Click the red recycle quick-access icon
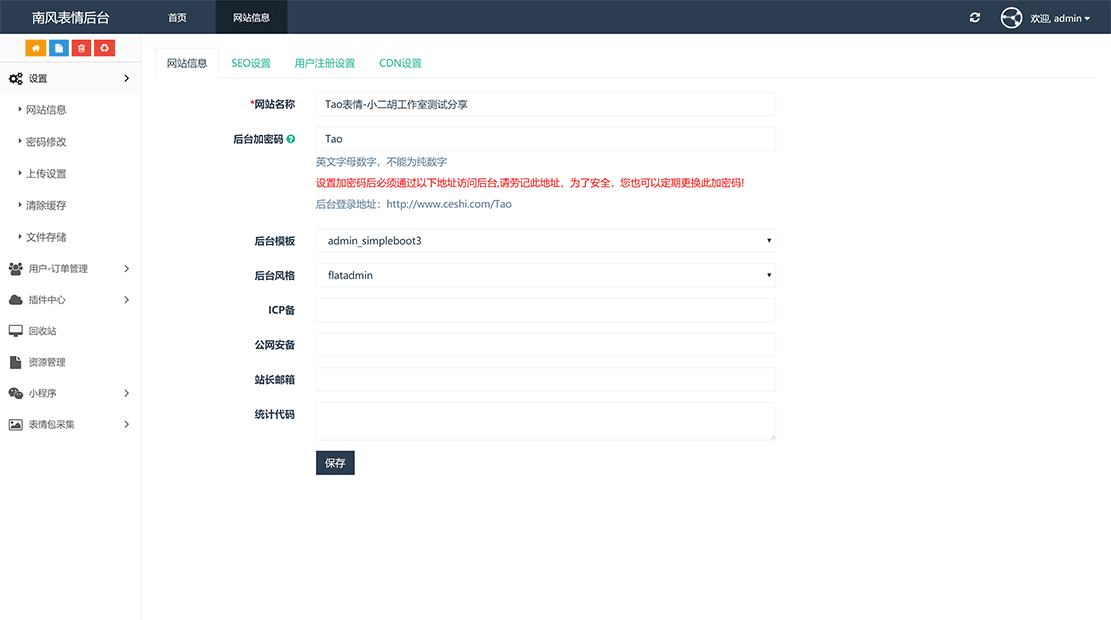1111x620 pixels. 105,47
